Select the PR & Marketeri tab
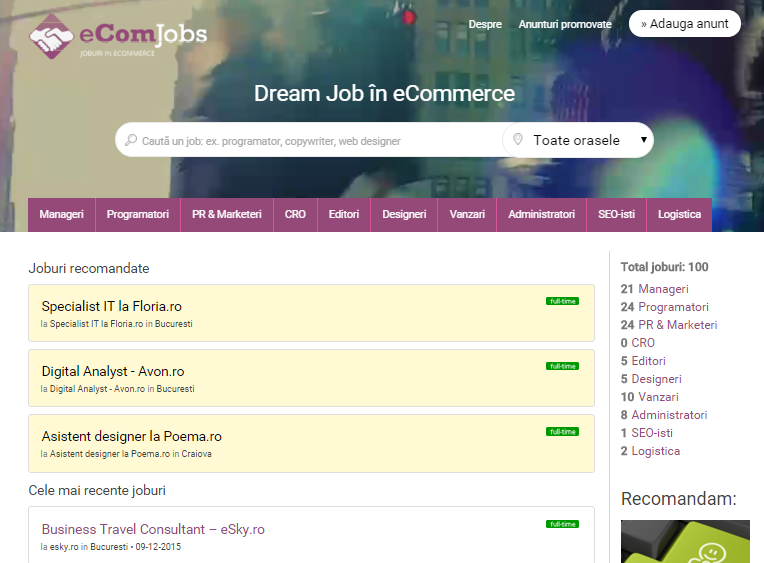The width and height of the screenshot is (764, 563). click(x=227, y=214)
